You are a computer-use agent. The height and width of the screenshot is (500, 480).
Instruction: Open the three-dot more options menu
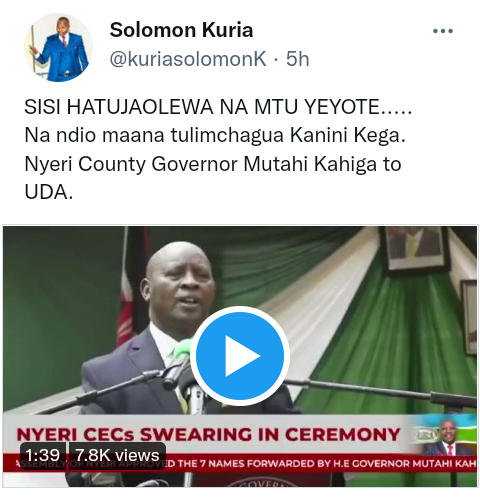tap(443, 31)
